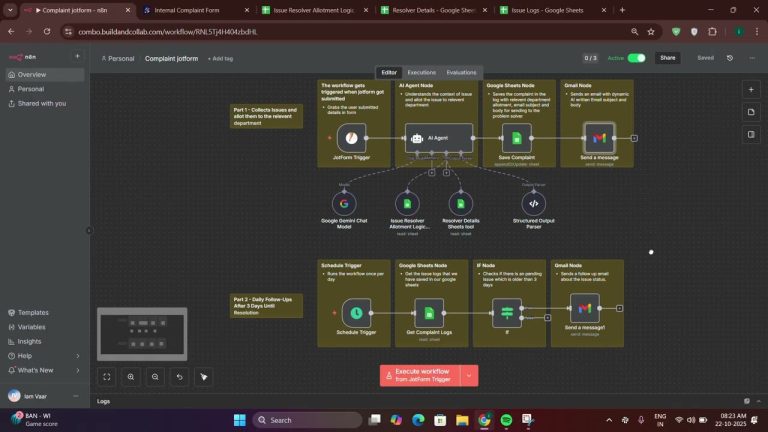Select the Google Gemini Chat Model node
768x432 pixels.
coord(344,204)
